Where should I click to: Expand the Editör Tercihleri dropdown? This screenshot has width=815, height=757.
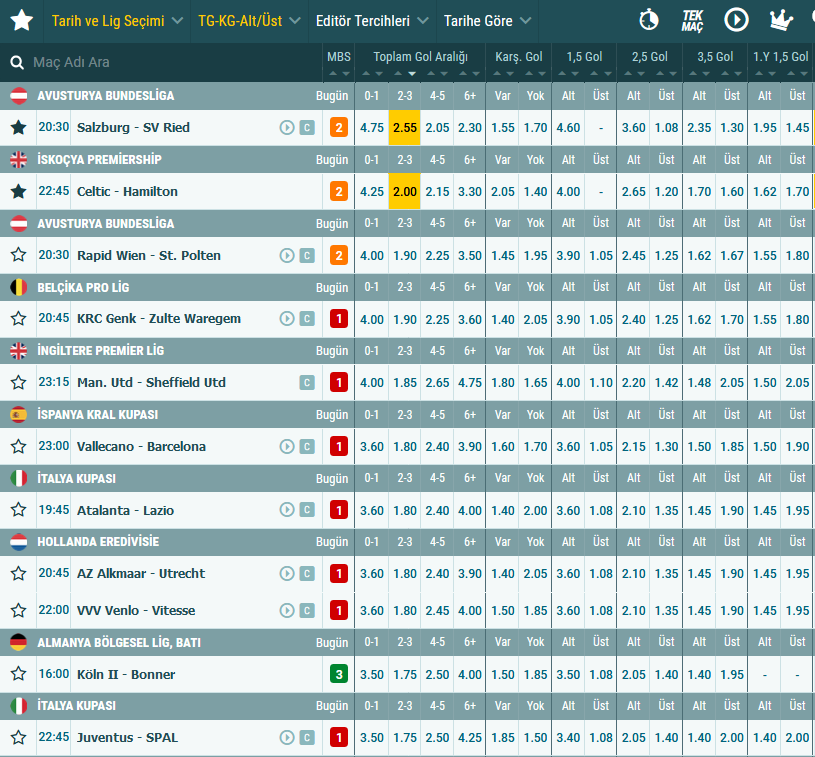click(x=372, y=21)
